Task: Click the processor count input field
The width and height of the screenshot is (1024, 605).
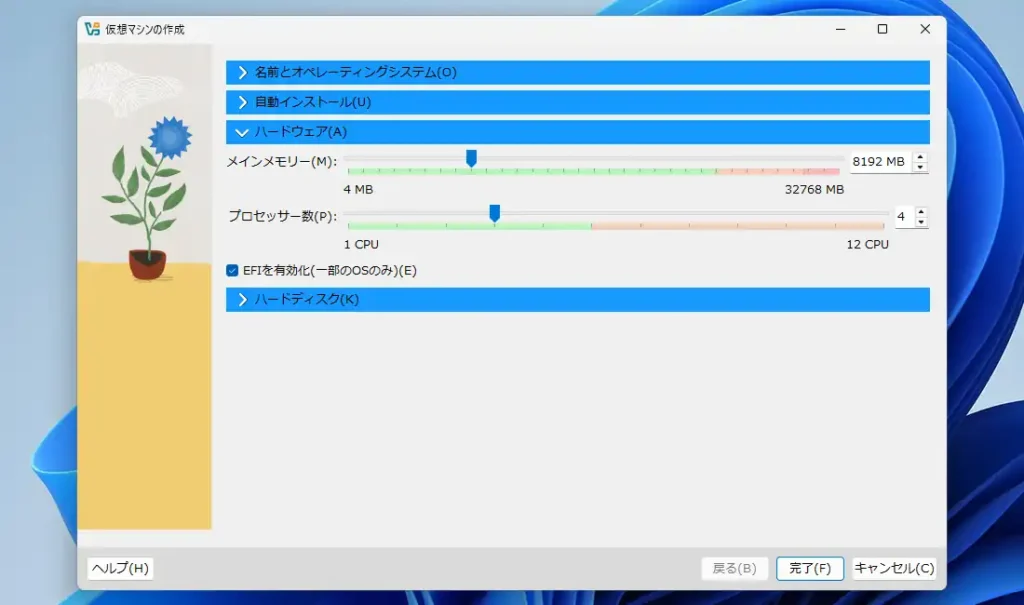Action: 902,217
